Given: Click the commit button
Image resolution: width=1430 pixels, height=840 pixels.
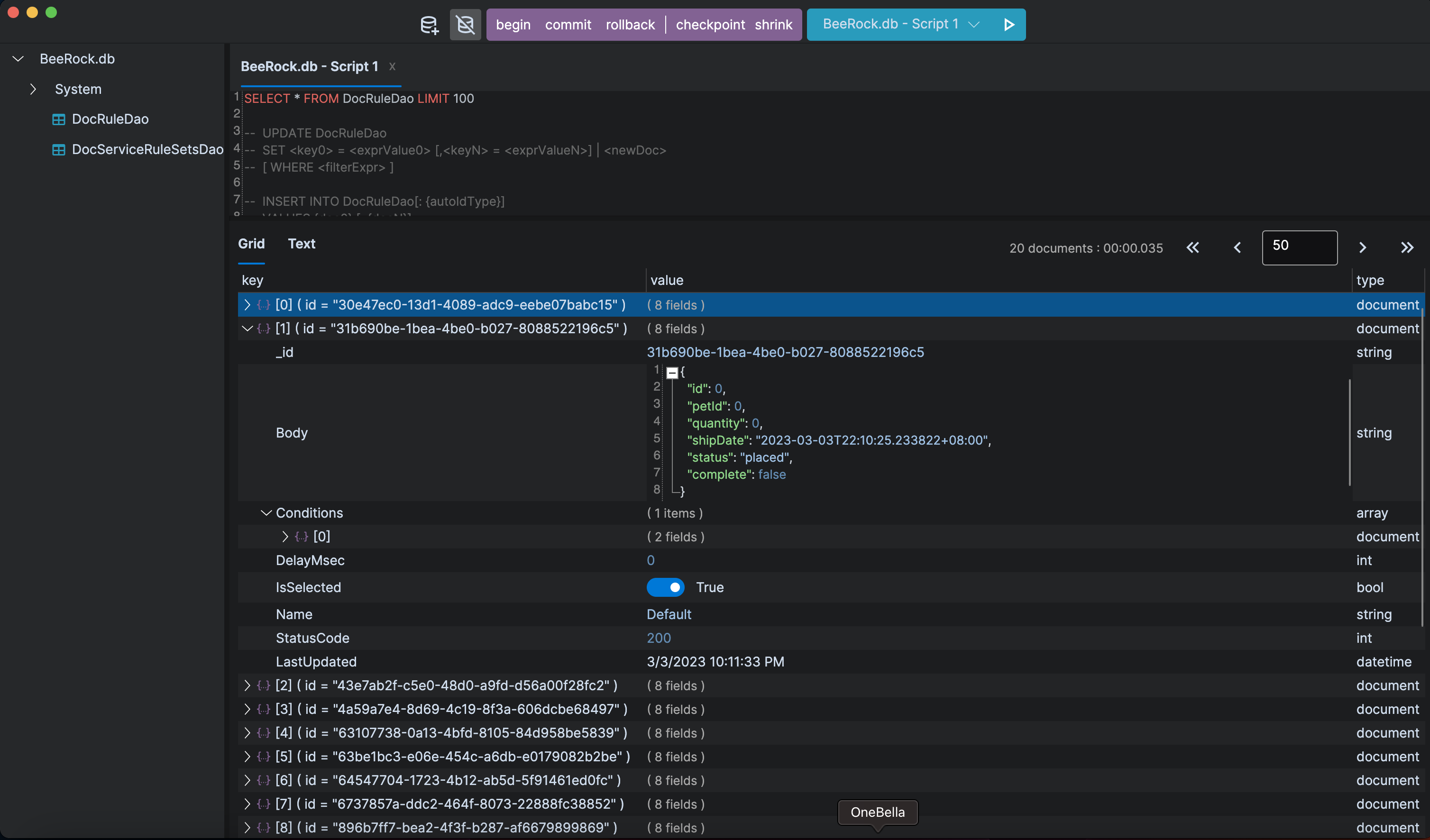Looking at the screenshot, I should tap(568, 25).
